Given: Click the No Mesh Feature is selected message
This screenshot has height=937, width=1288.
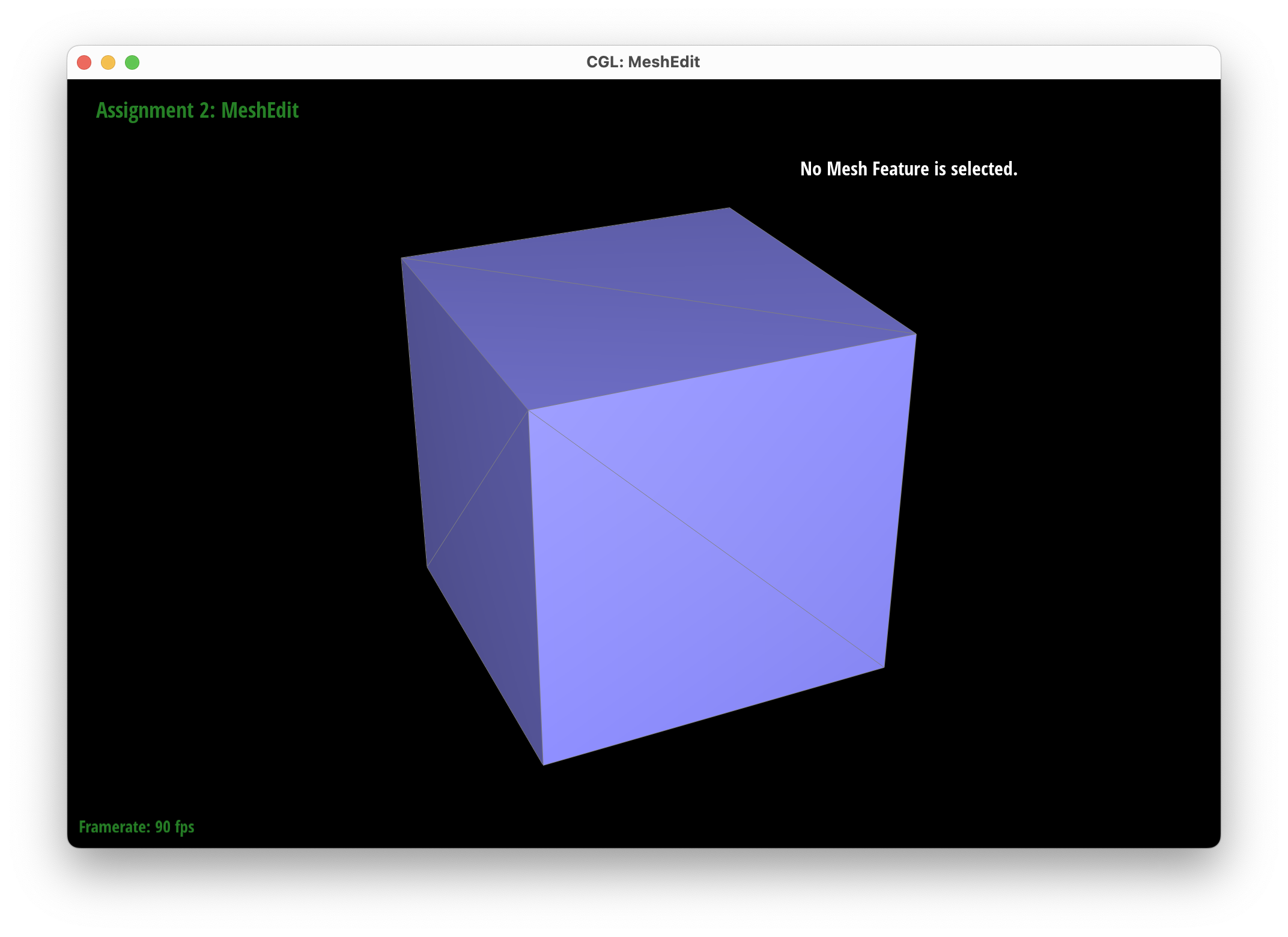Looking at the screenshot, I should [x=908, y=169].
